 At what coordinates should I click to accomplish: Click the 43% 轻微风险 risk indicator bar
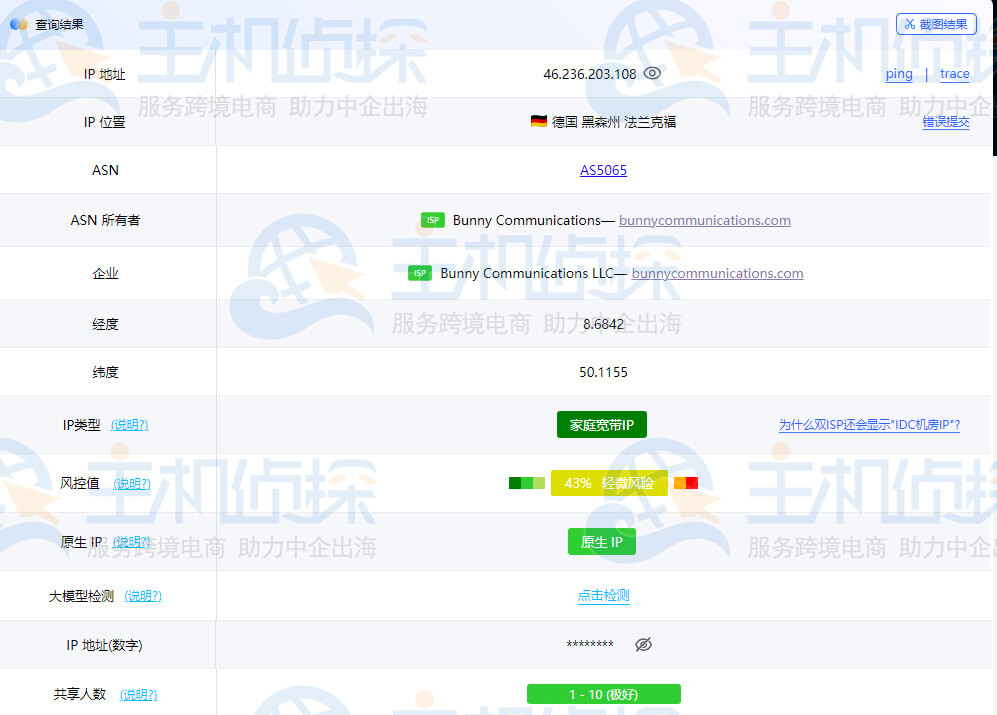pyautogui.click(x=609, y=482)
